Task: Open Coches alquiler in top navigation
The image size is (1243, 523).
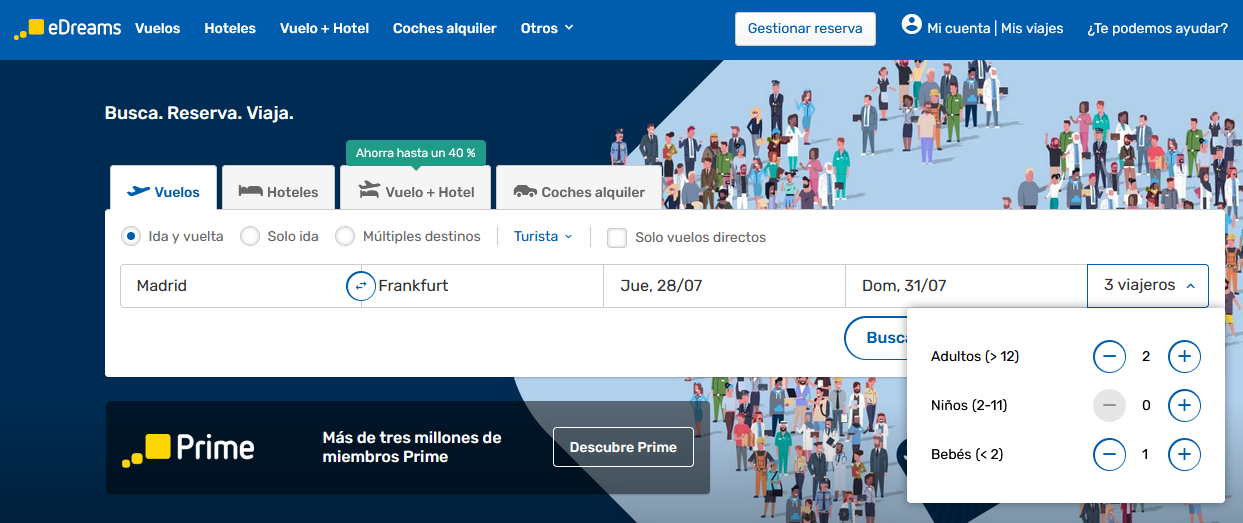Action: click(x=445, y=28)
